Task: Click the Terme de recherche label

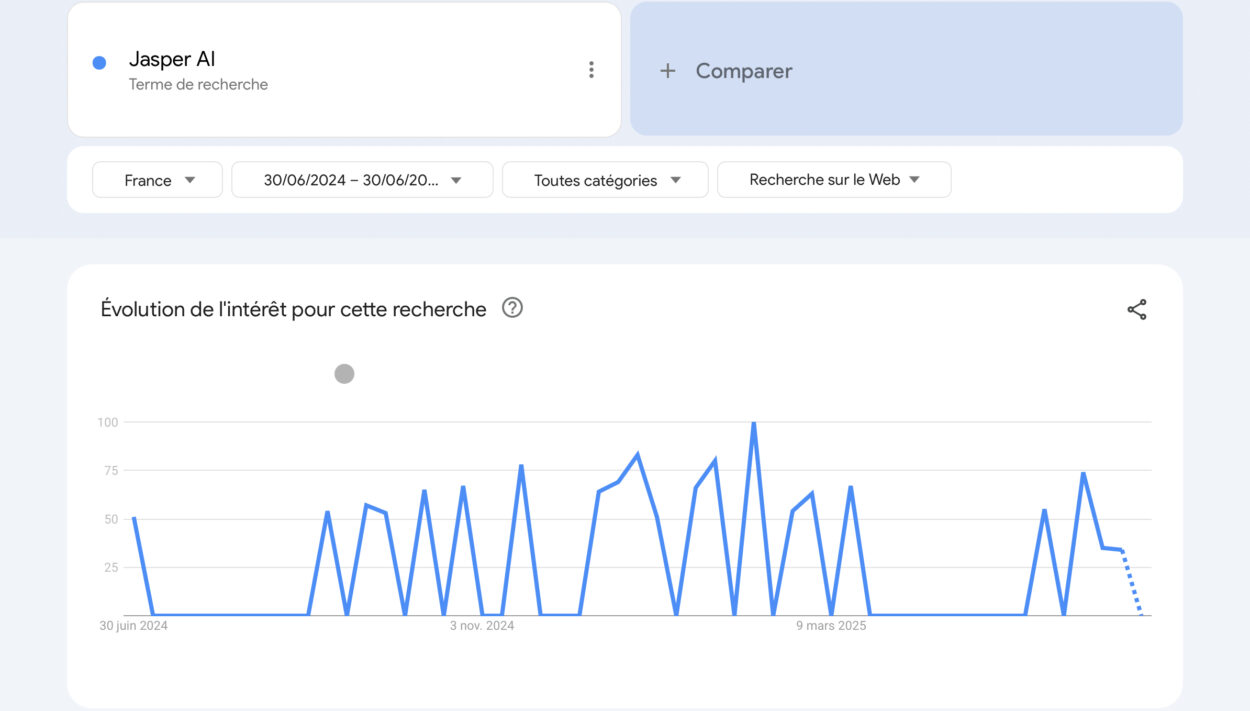Action: tap(198, 85)
